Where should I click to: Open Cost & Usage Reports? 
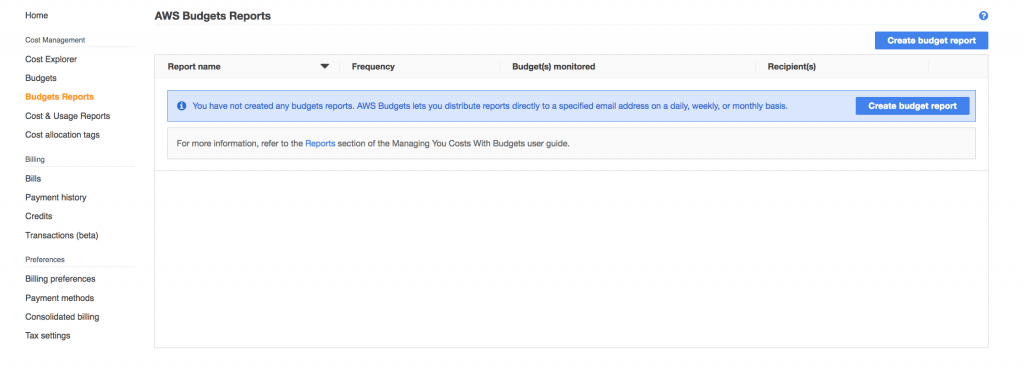(67, 116)
